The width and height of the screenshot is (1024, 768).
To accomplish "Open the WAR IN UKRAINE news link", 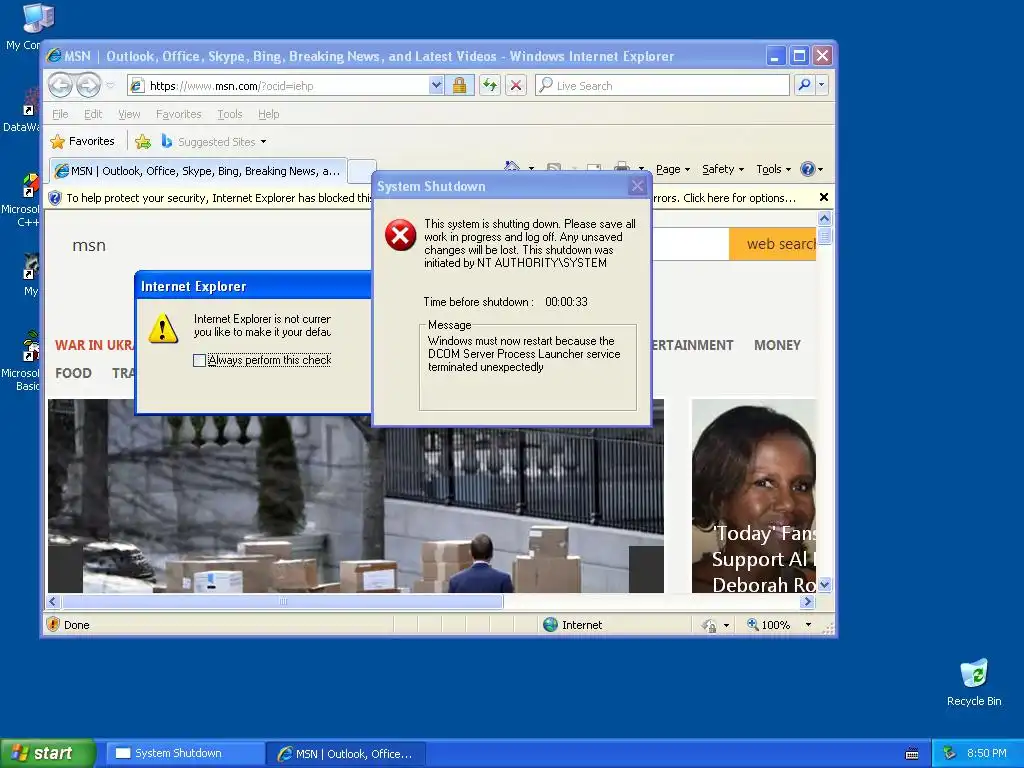I will click(x=94, y=345).
